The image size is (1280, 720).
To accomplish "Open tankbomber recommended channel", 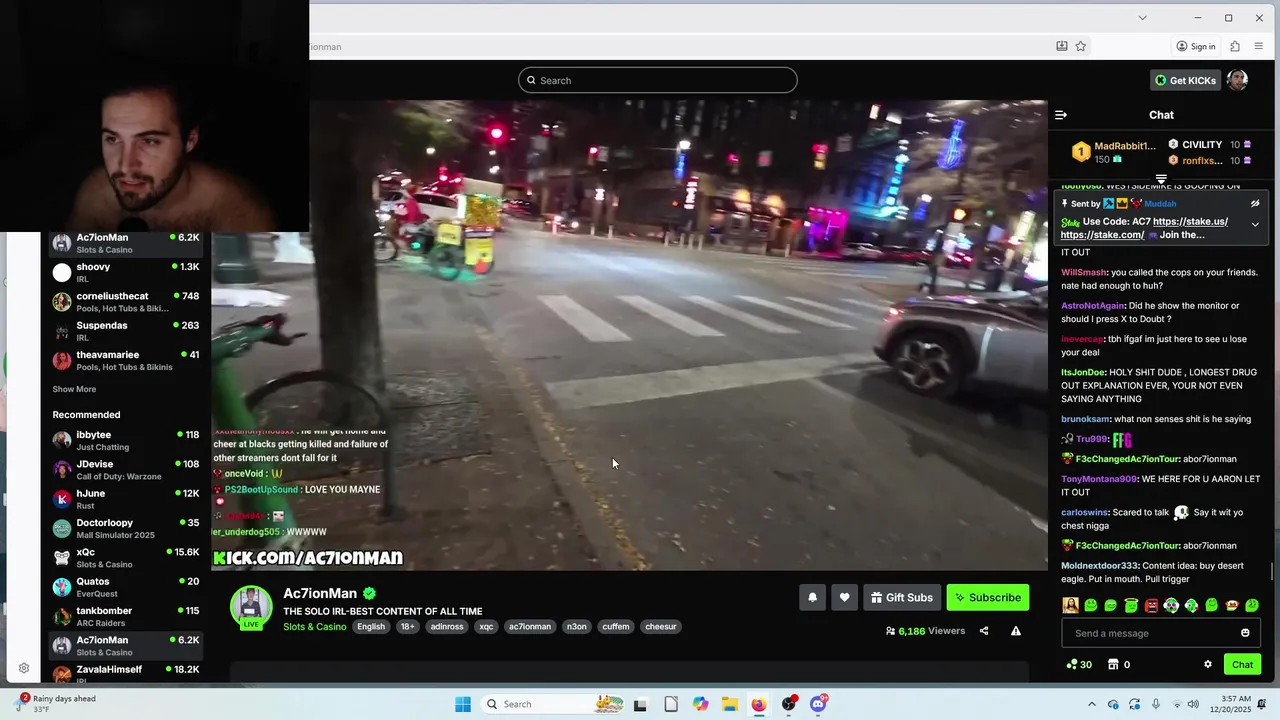I will 127,616.
